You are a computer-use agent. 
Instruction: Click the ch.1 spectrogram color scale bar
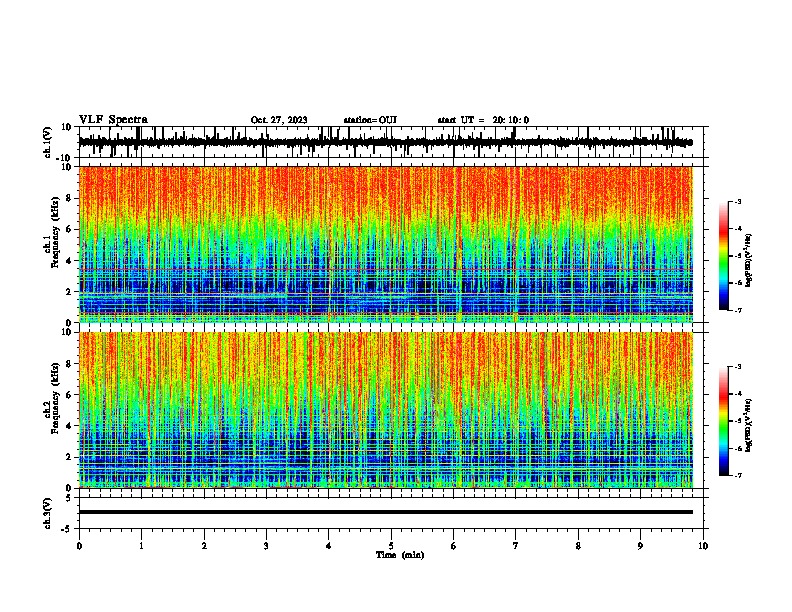click(x=724, y=256)
